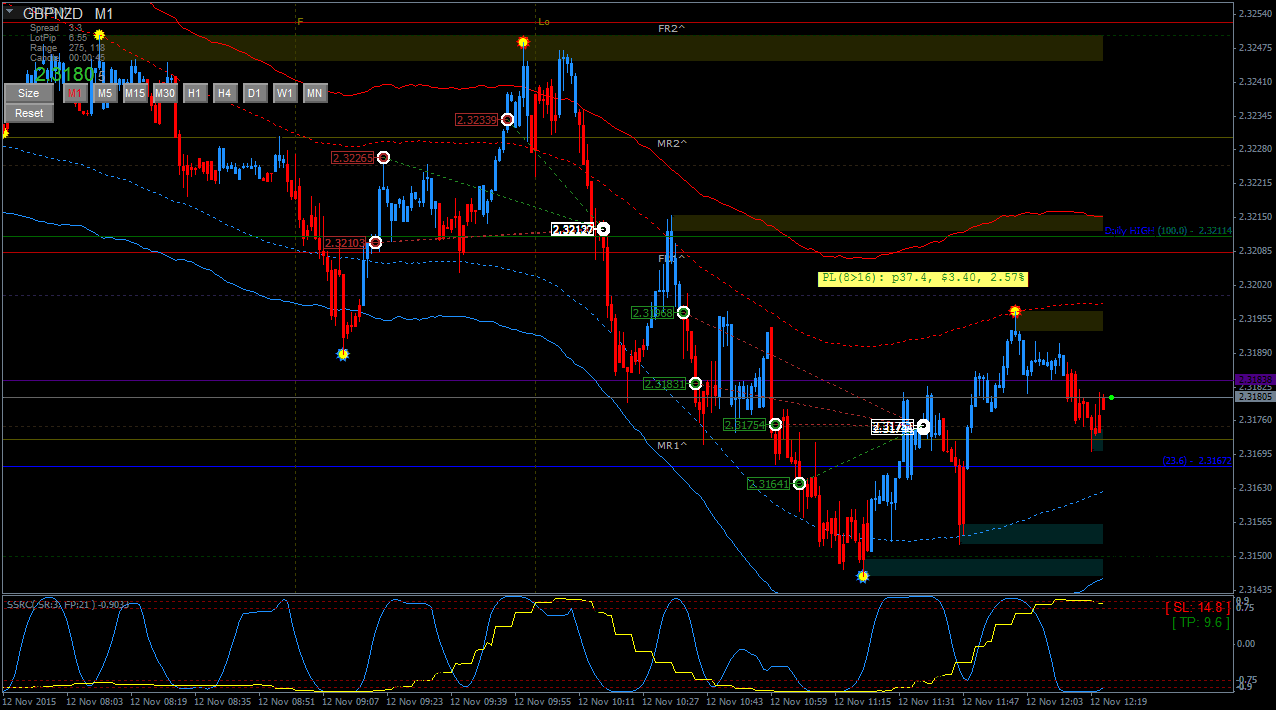The width and height of the screenshot is (1276, 710).
Task: Click the MR1^ level label
Action: 671,445
